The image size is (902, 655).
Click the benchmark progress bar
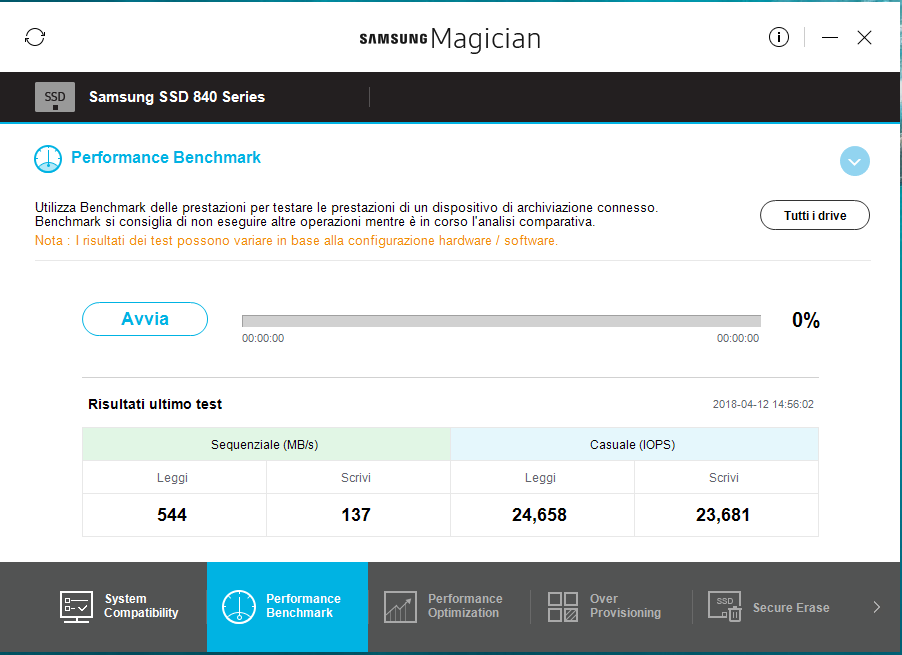501,321
